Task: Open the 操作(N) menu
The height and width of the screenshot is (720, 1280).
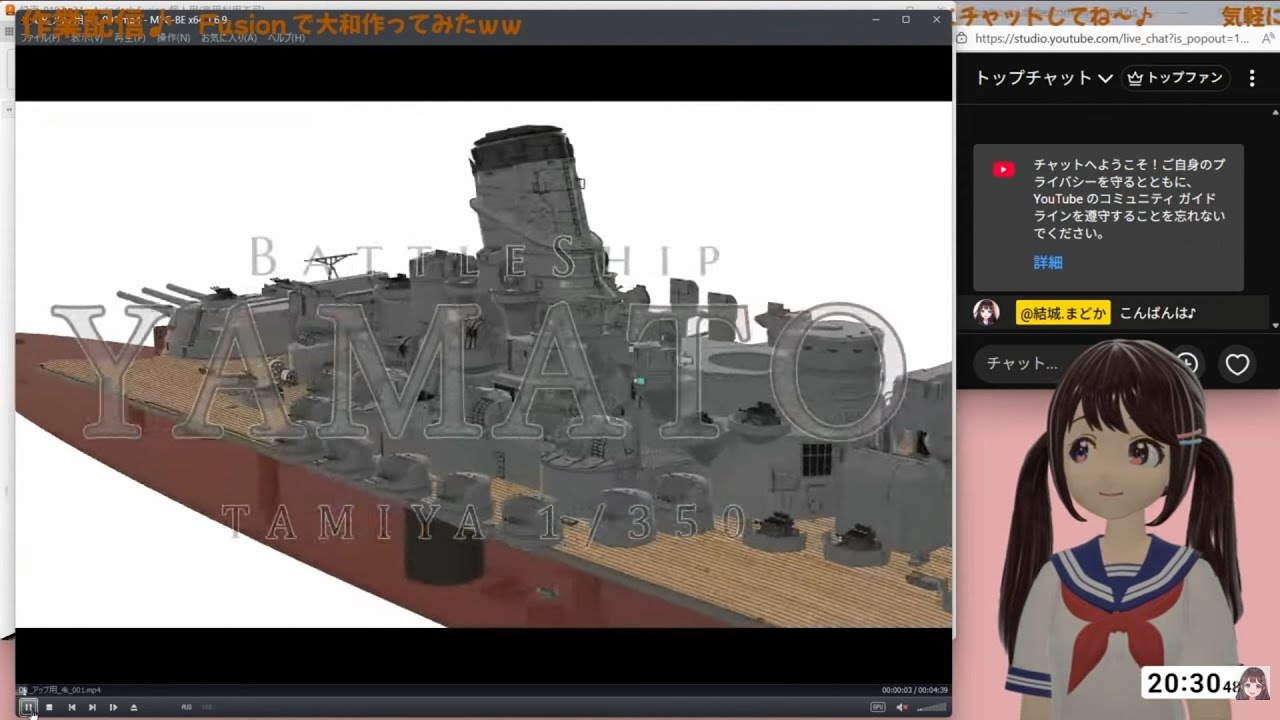Action: [x=174, y=38]
